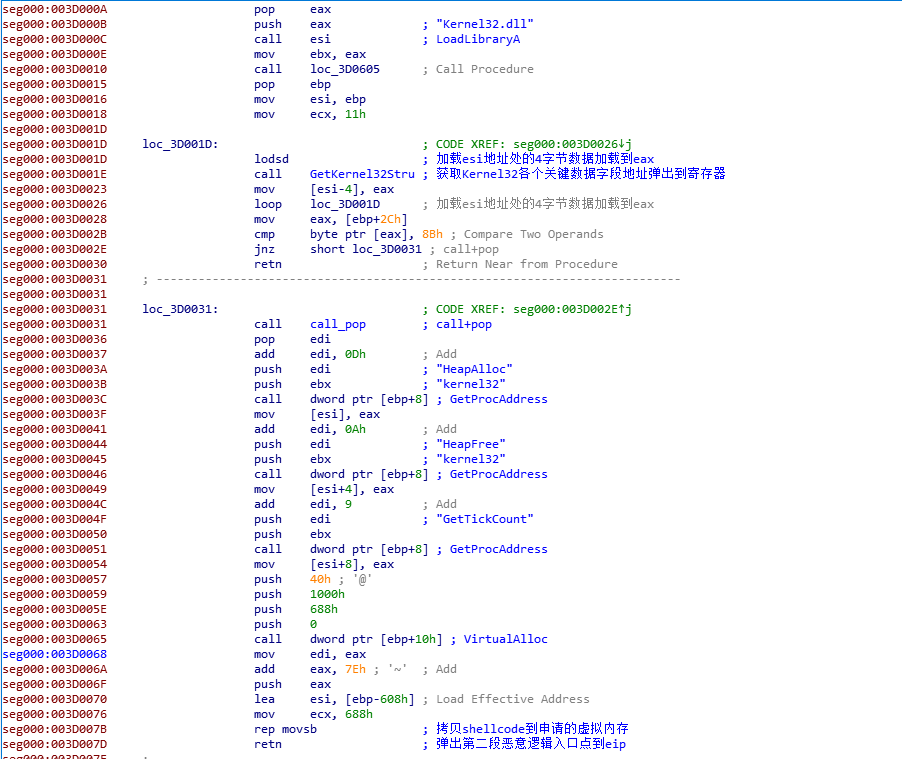
Task: Click the 40h value at 003D0057
Action: [320, 579]
